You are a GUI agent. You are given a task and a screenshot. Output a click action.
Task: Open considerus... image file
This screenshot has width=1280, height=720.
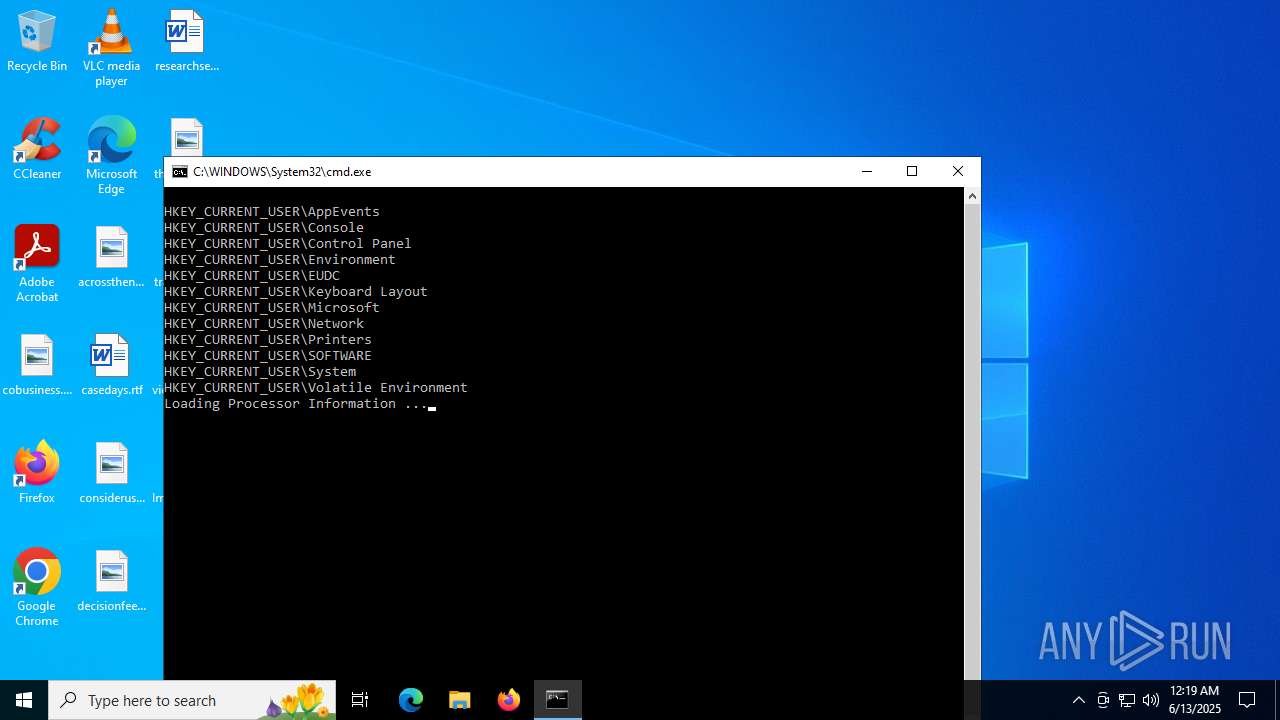[x=111, y=473]
